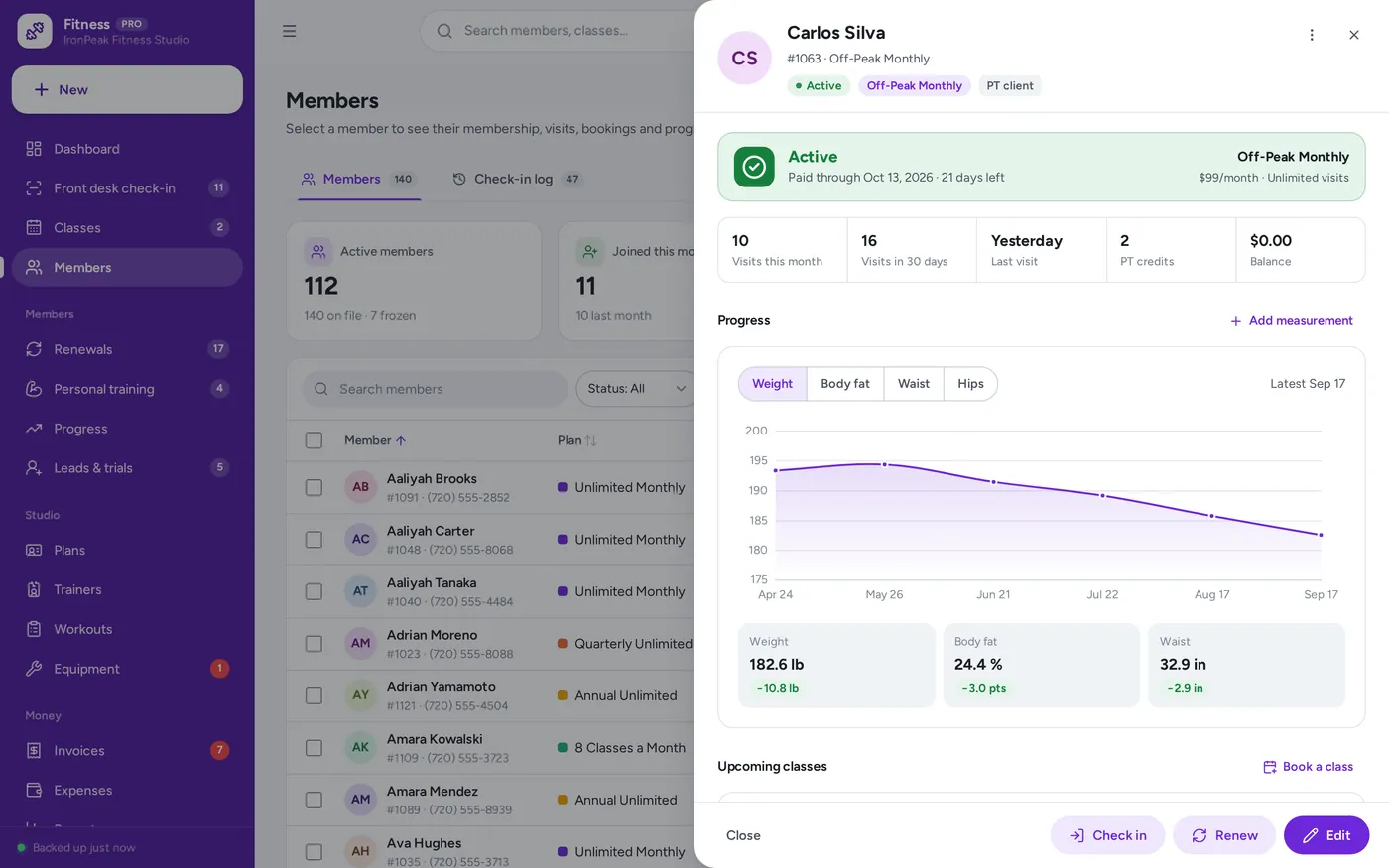Open the Plans page
Image resolution: width=1389 pixels, height=868 pixels.
click(x=127, y=550)
